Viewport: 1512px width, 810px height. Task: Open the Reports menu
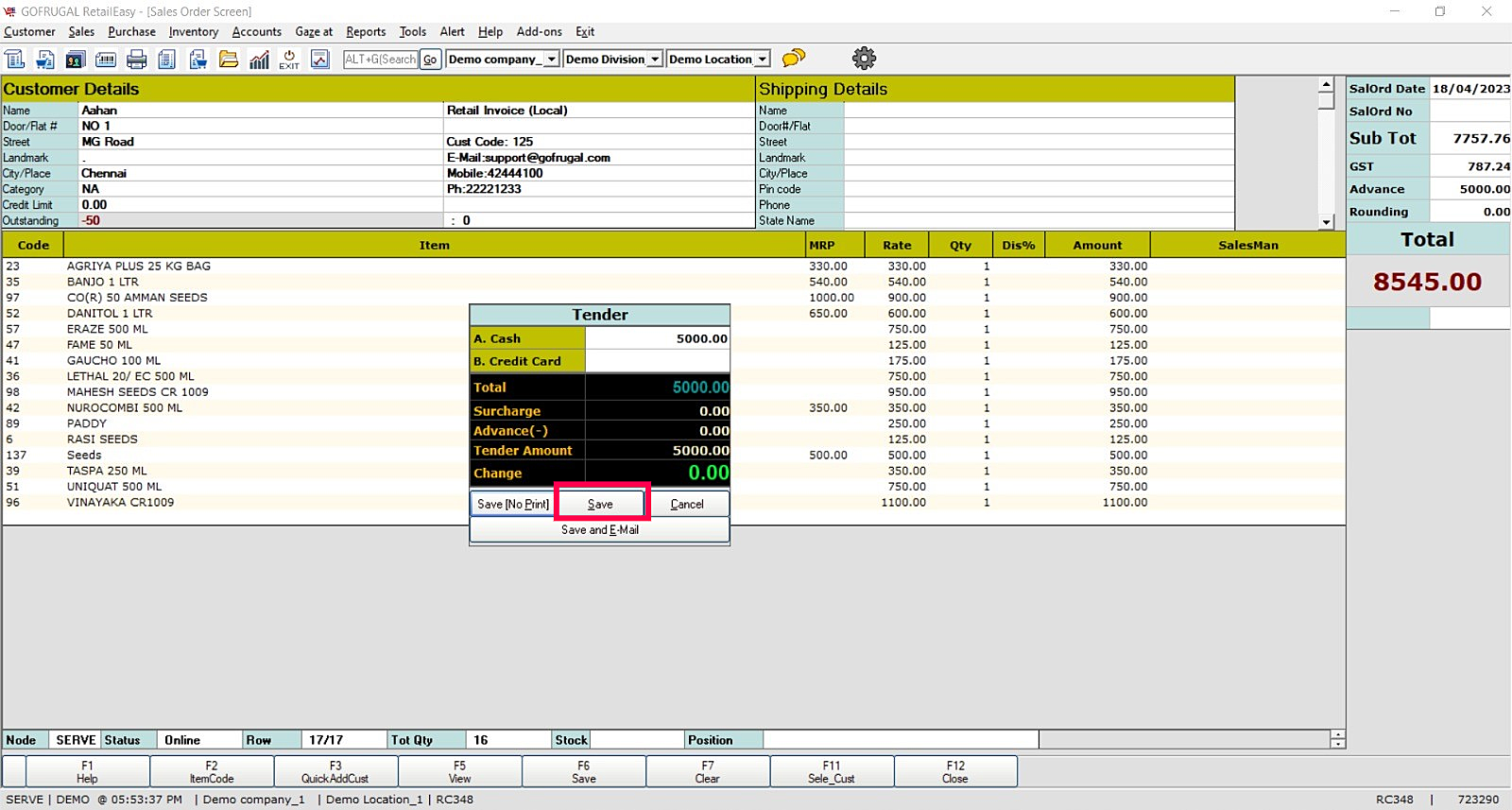[x=366, y=31]
